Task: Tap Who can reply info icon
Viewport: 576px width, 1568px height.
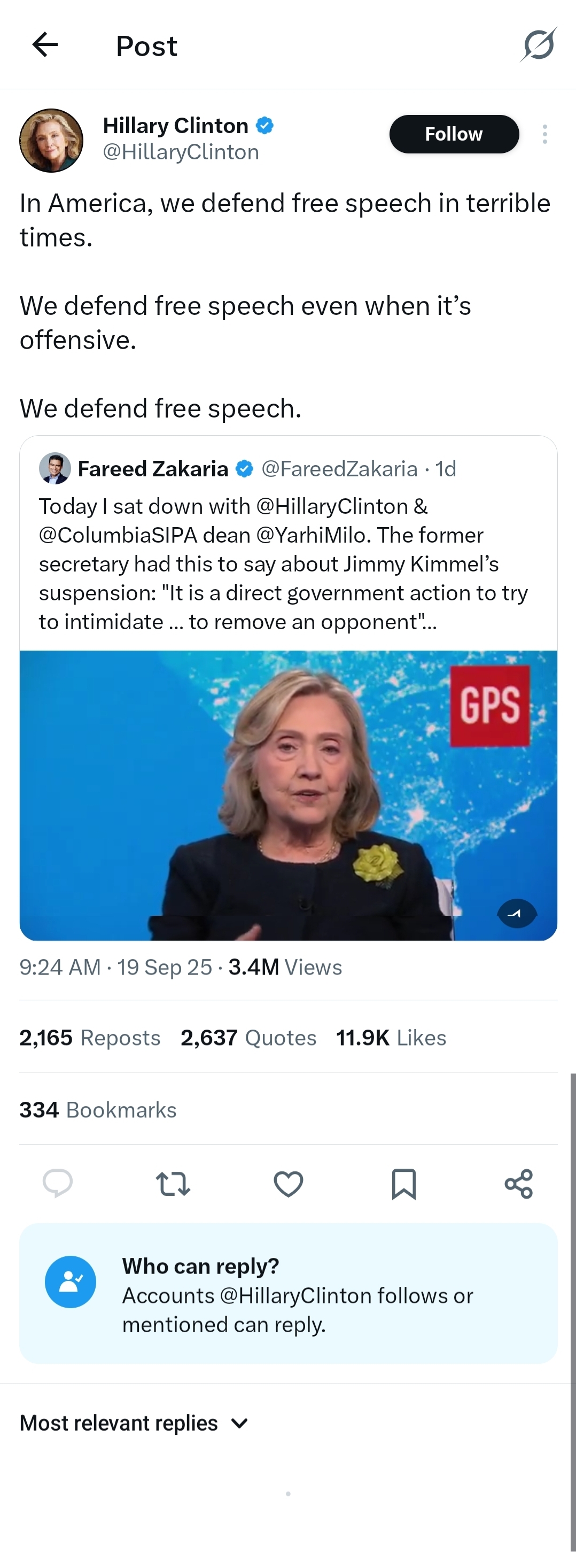Action: (x=71, y=1282)
